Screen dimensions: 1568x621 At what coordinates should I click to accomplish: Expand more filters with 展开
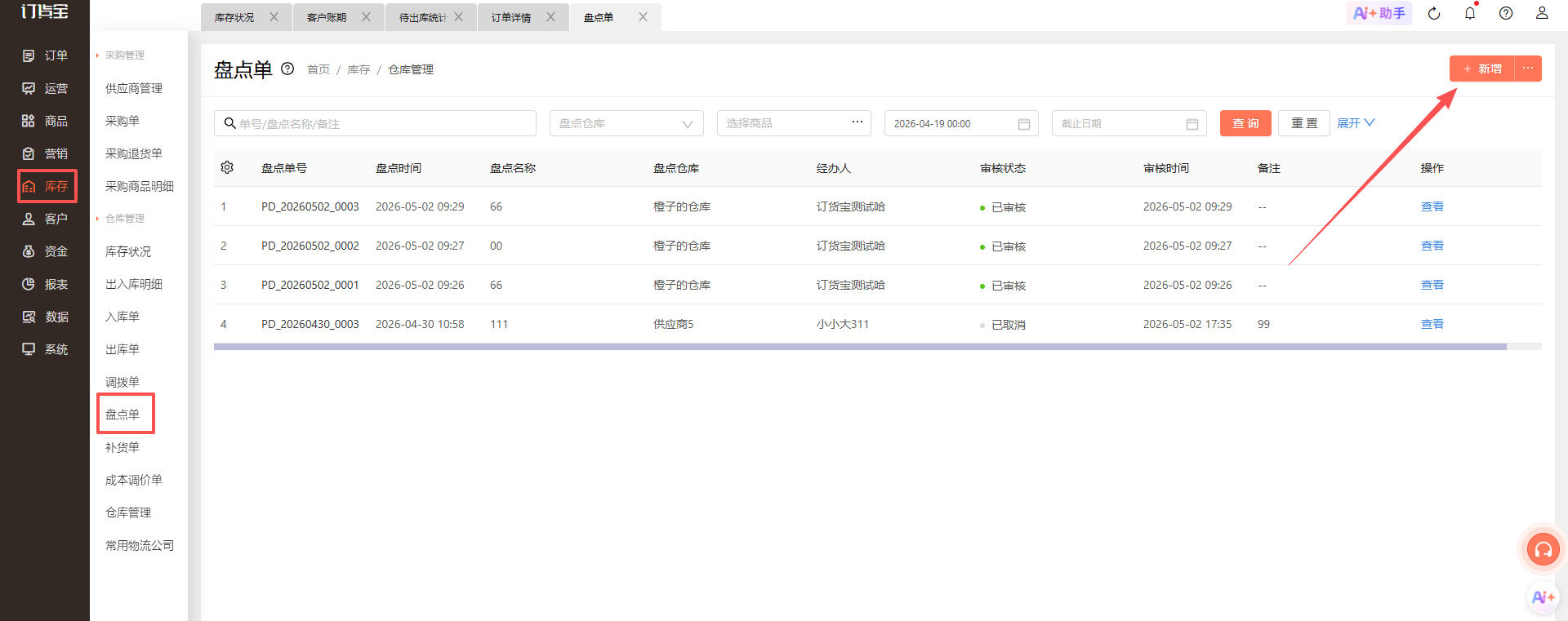point(1356,123)
